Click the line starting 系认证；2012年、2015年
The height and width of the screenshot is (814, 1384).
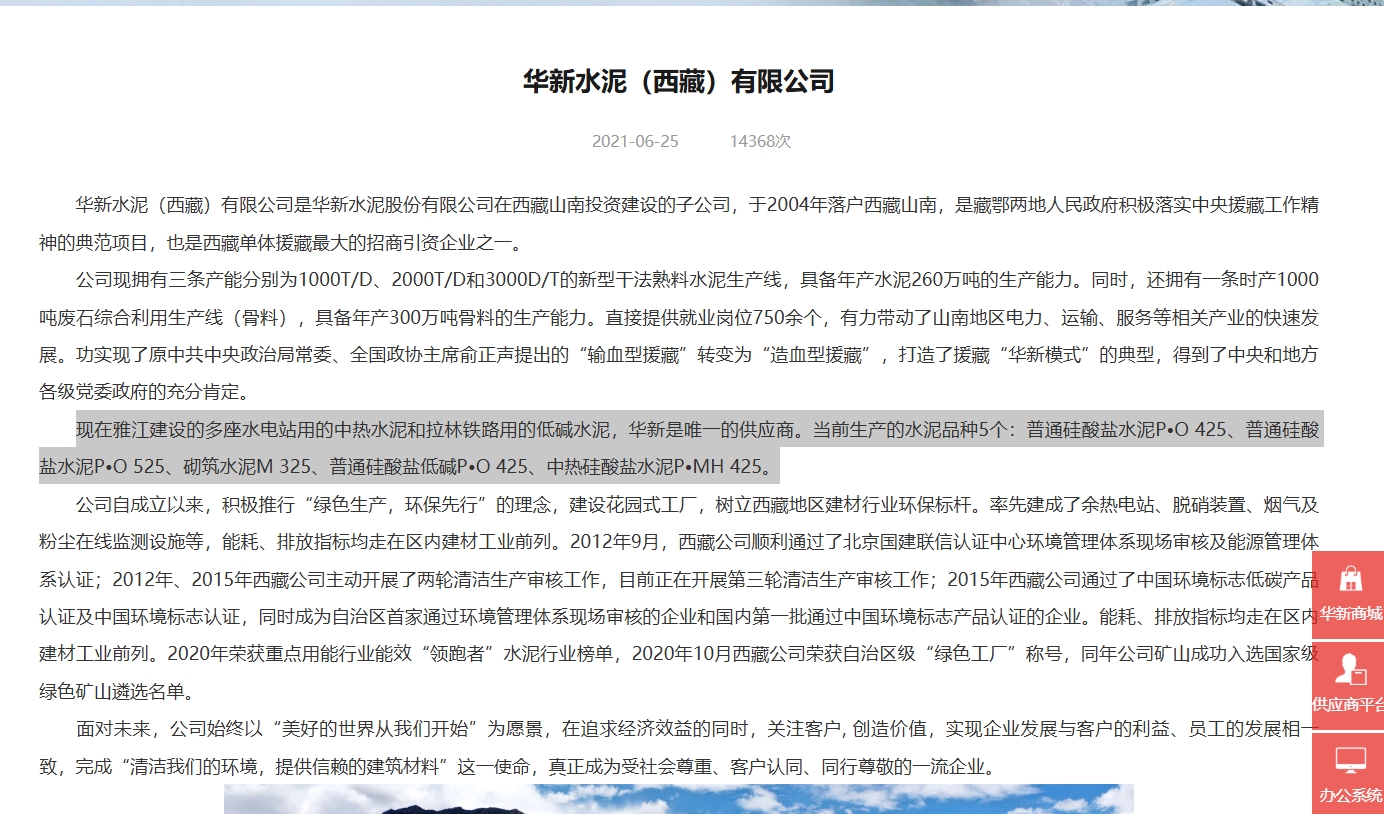(x=679, y=579)
